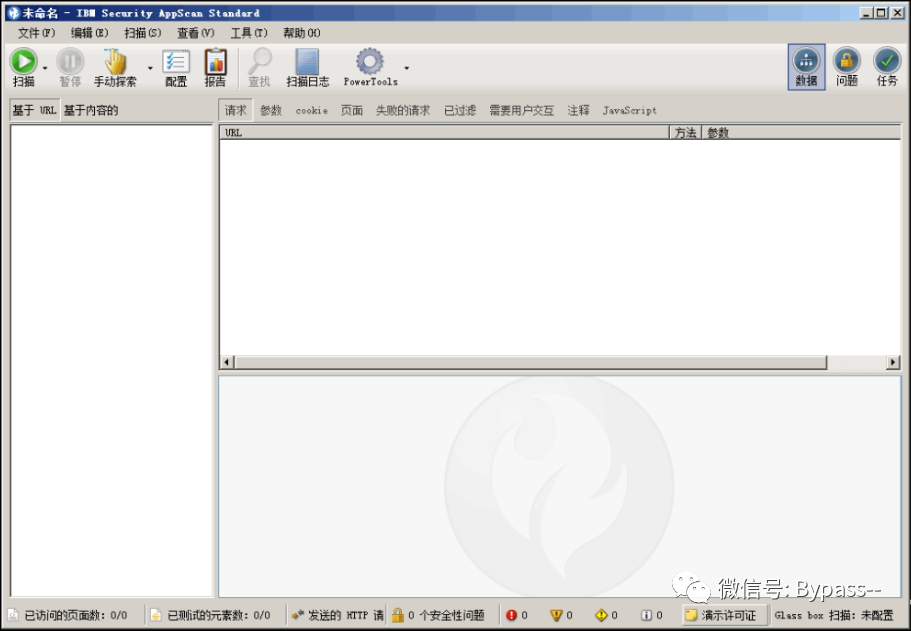The height and width of the screenshot is (631, 911).
Task: Click Glass box 扫描: 未配置 status text
Action: click(834, 615)
